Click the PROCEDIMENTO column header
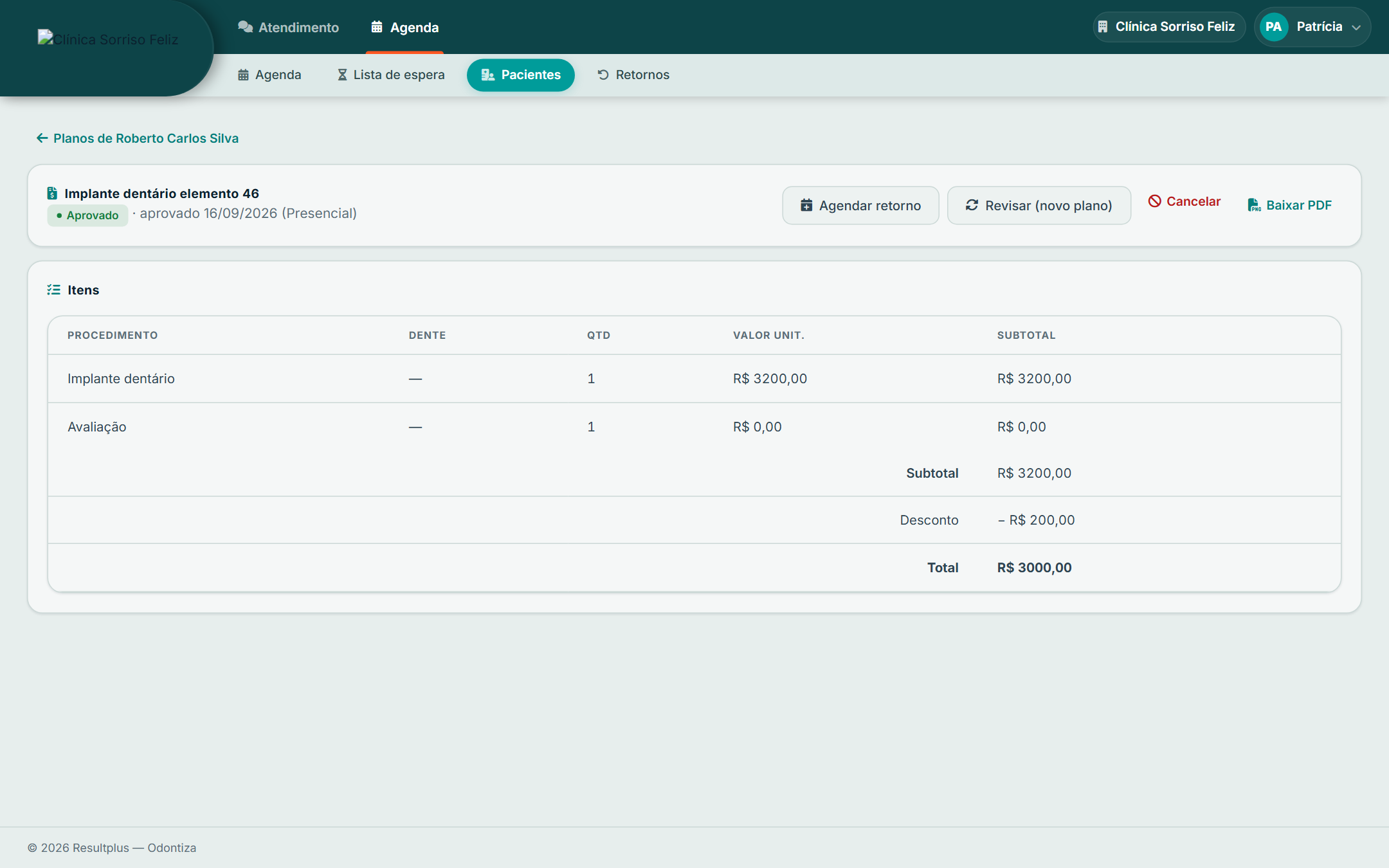 [x=113, y=336]
